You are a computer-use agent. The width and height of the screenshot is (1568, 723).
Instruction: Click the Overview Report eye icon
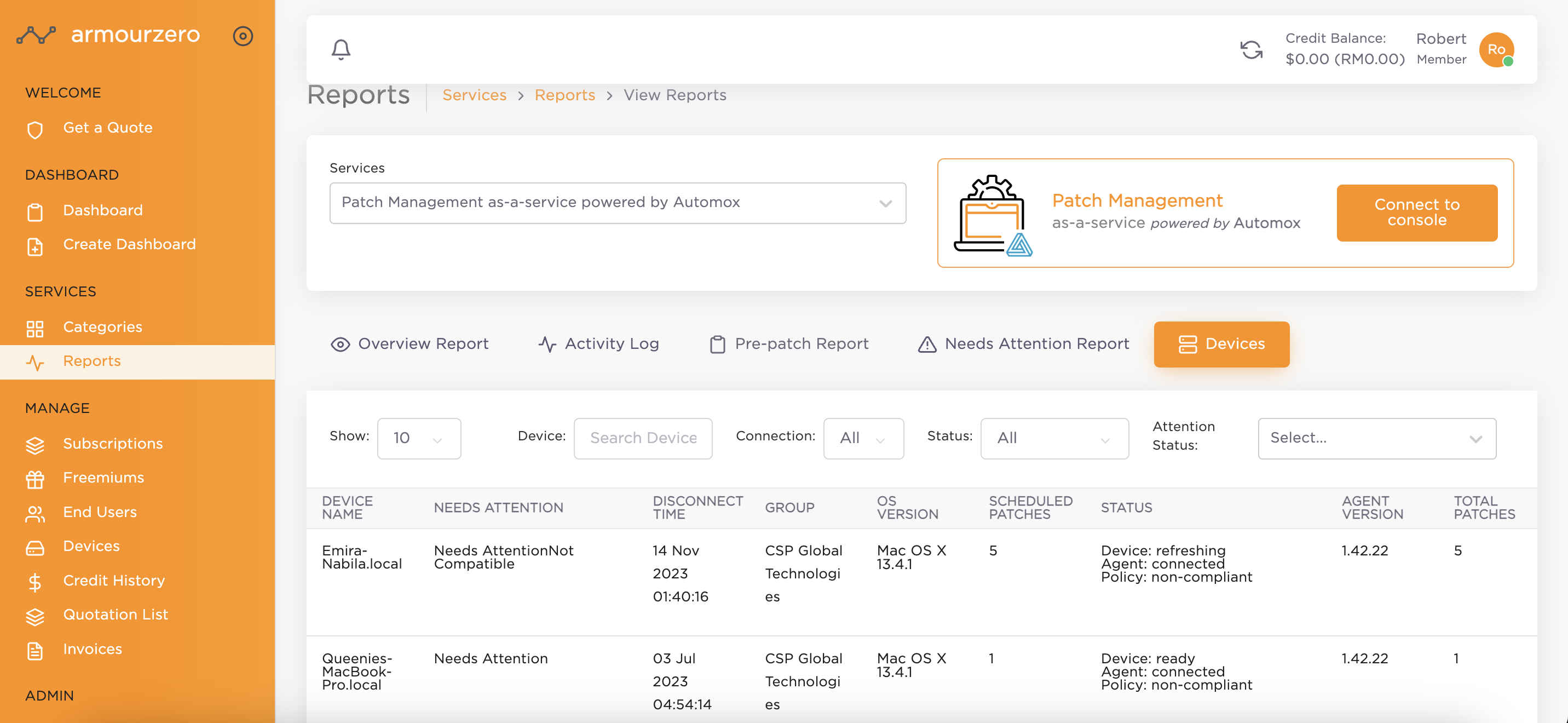coord(340,344)
